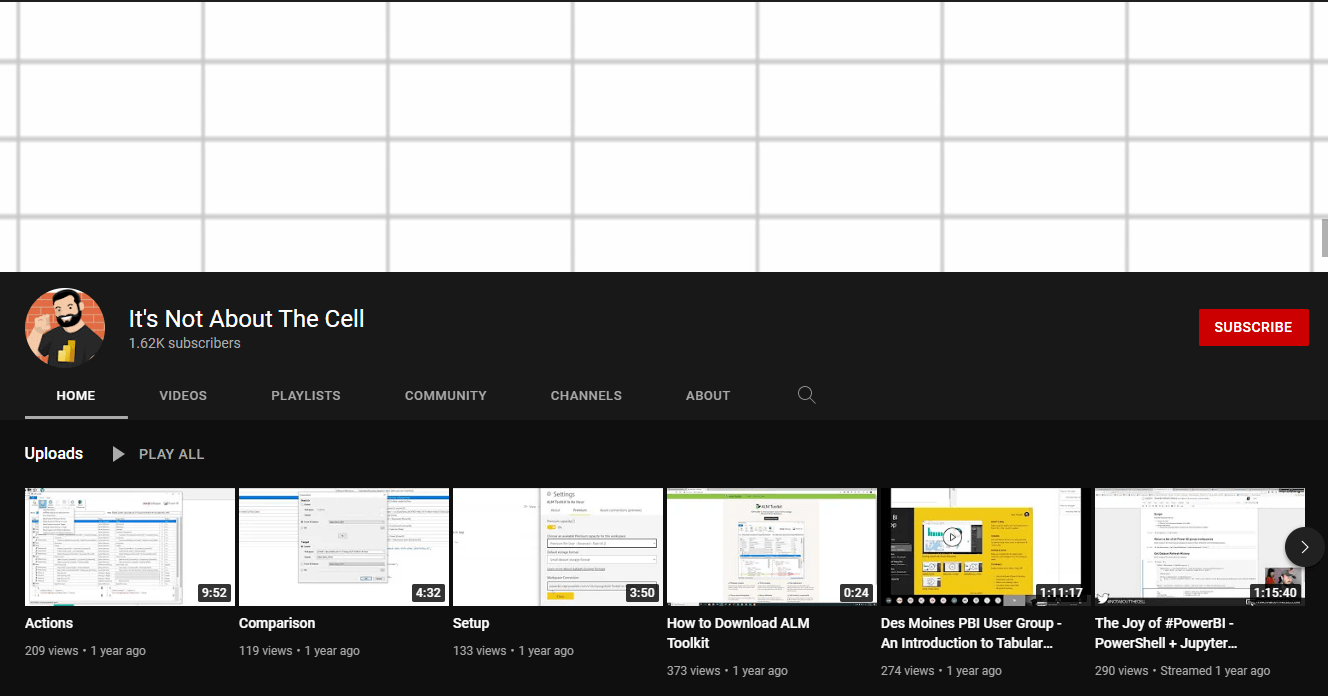Click How to Download ALM Toolkit title

coord(738,633)
